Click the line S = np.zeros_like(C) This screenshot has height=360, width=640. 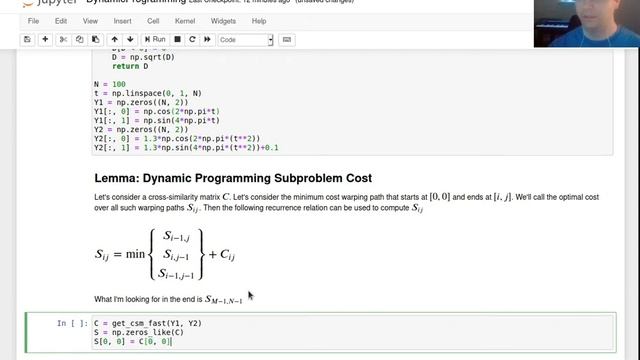tap(139, 332)
